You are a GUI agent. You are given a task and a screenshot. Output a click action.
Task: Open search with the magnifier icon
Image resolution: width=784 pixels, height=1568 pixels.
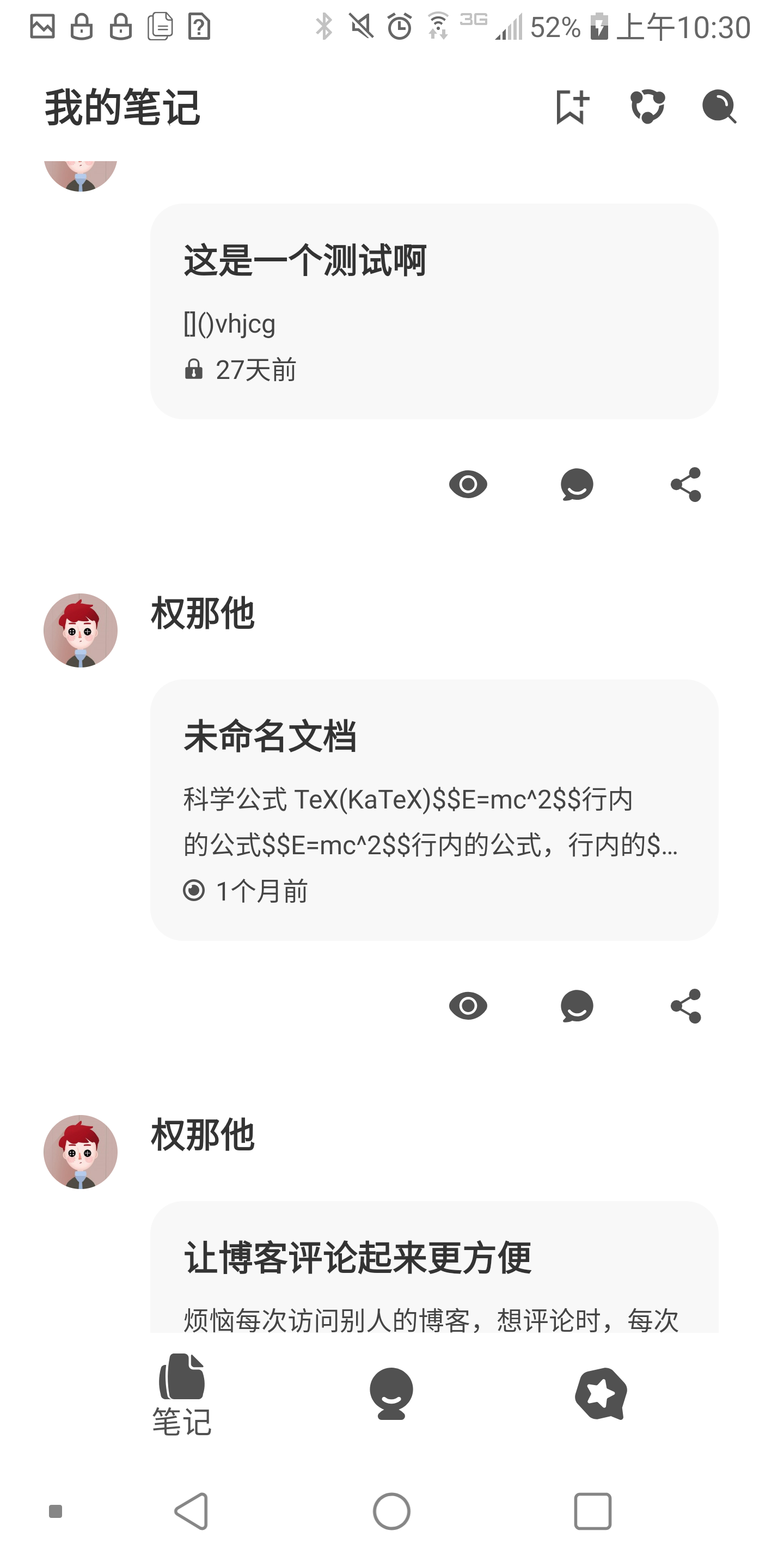pyautogui.click(x=719, y=107)
